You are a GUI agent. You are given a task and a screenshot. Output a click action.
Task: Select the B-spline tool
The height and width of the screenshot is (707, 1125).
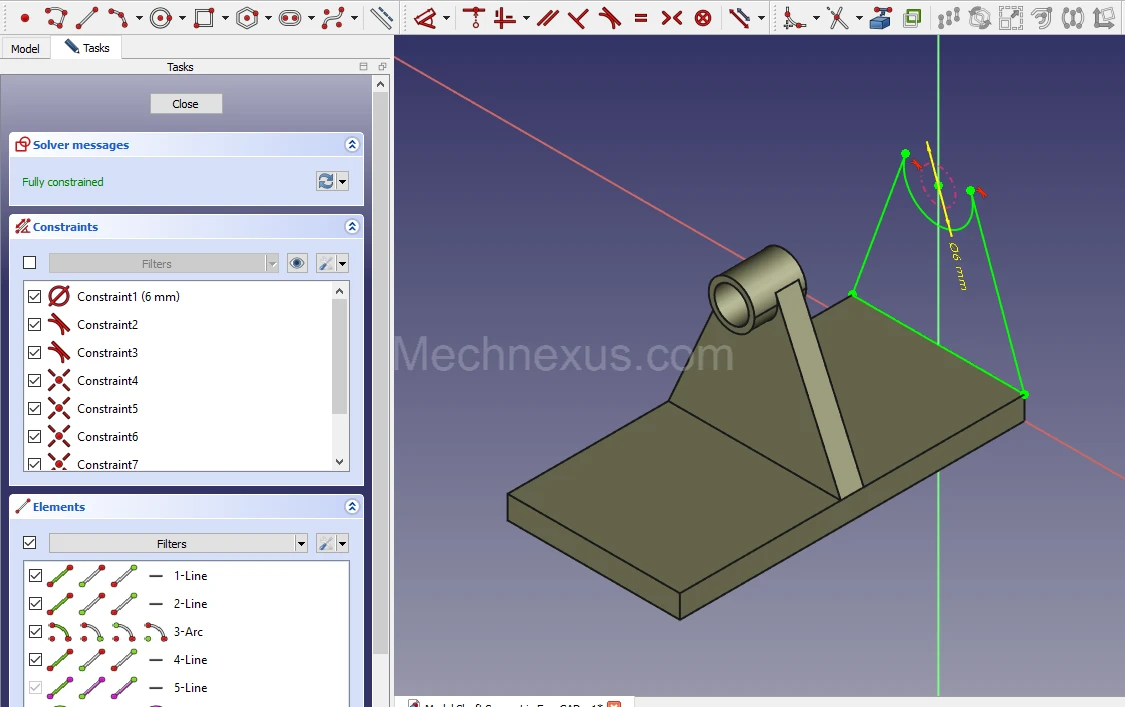click(x=332, y=18)
